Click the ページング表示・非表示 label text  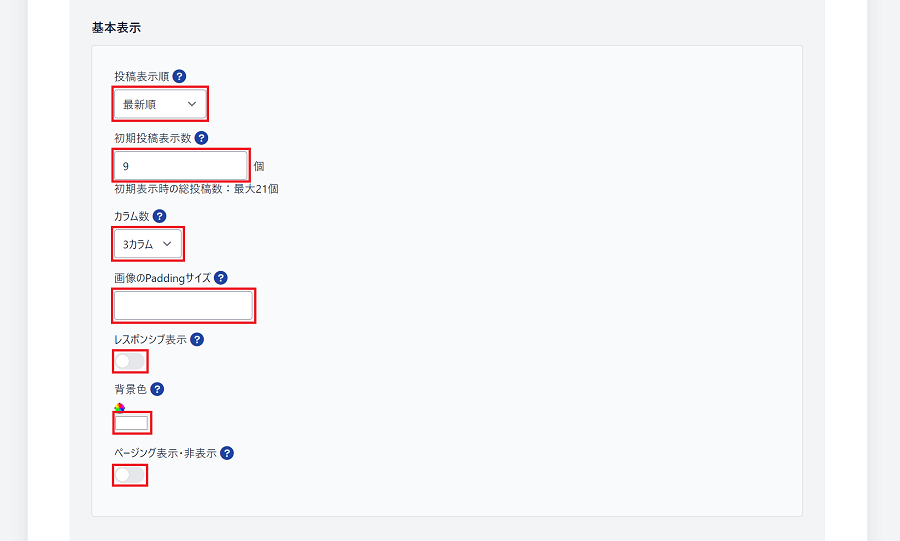point(165,453)
